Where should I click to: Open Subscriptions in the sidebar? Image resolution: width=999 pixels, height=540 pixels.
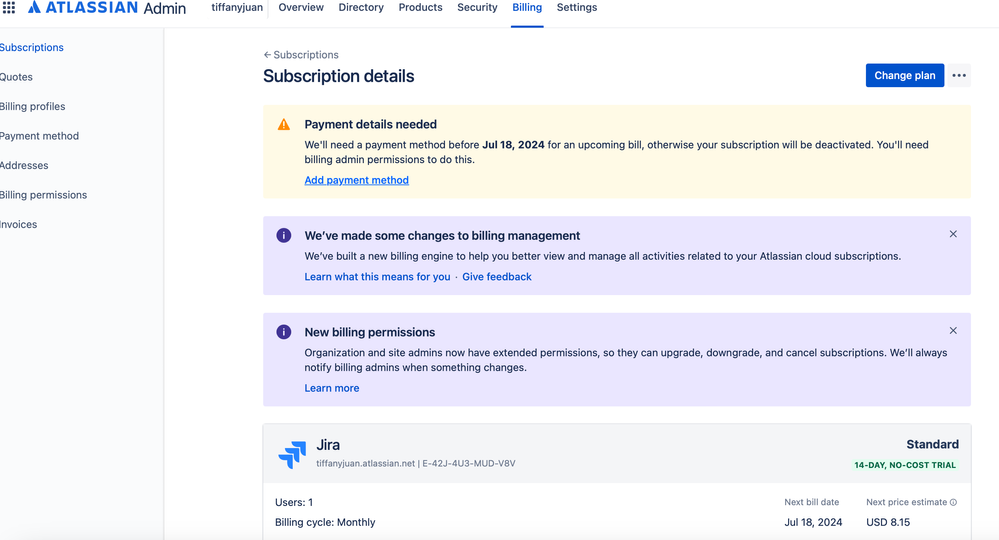click(31, 47)
